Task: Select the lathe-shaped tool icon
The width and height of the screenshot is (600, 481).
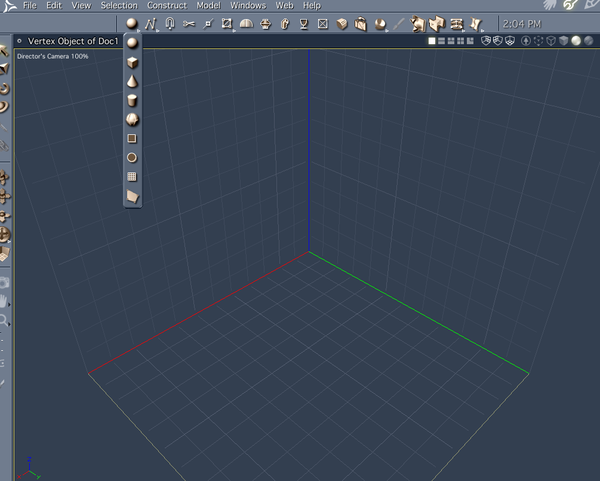Action: click(265, 24)
